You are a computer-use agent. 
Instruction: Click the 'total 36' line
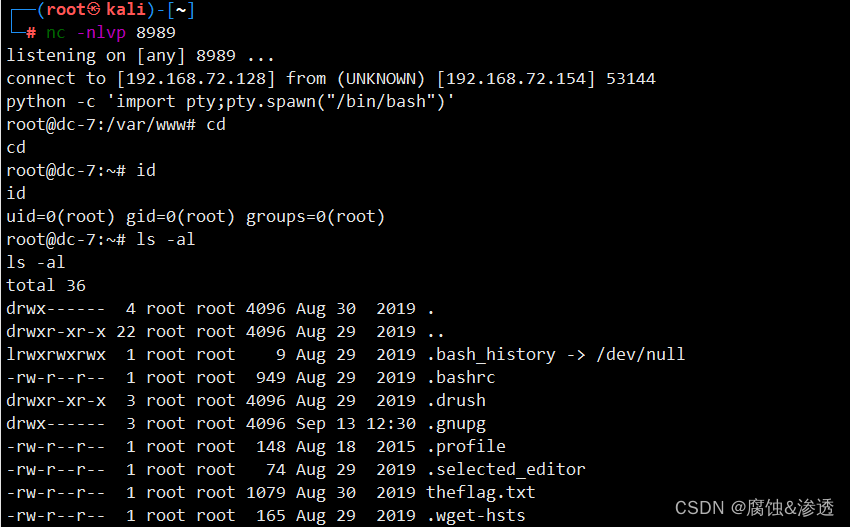46,285
